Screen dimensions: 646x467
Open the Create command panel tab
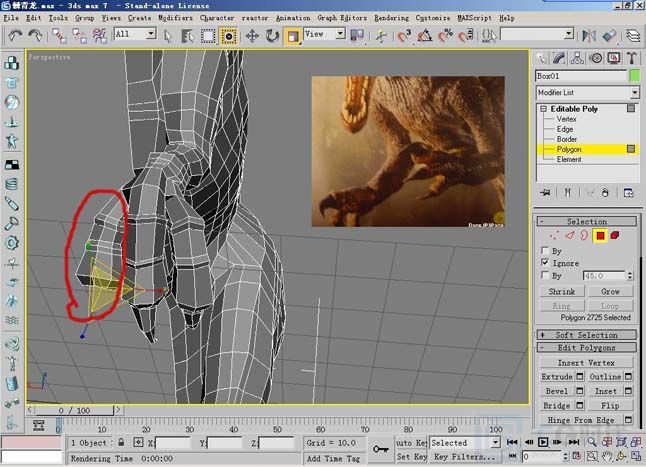tap(541, 58)
